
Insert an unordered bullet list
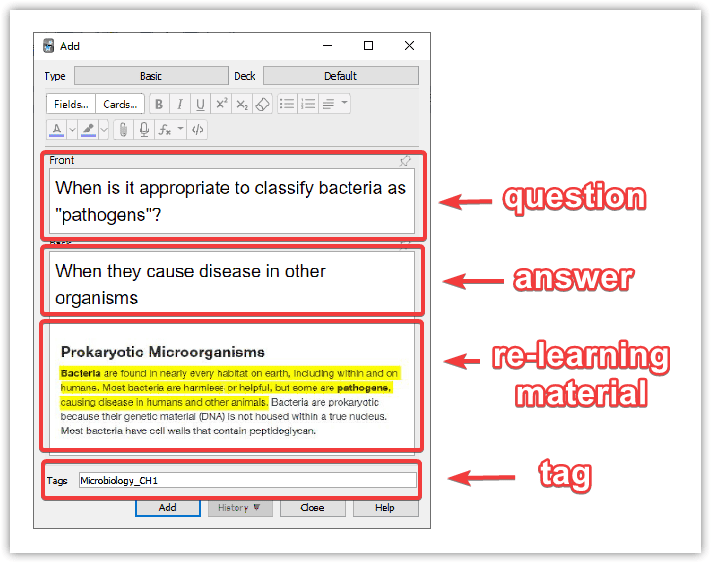[x=287, y=104]
